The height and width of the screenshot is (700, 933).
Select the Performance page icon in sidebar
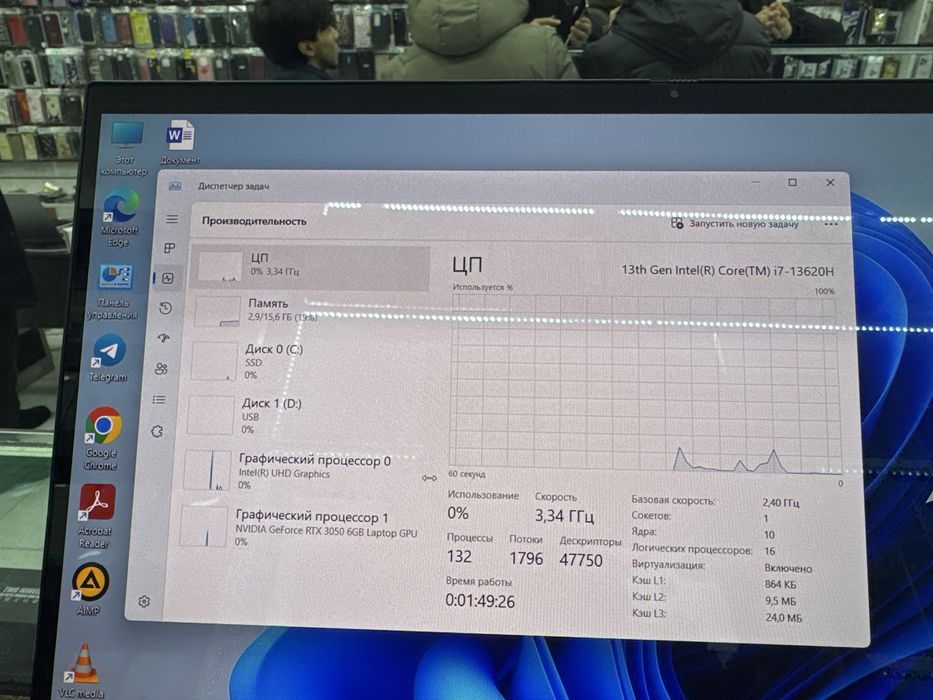(x=168, y=278)
